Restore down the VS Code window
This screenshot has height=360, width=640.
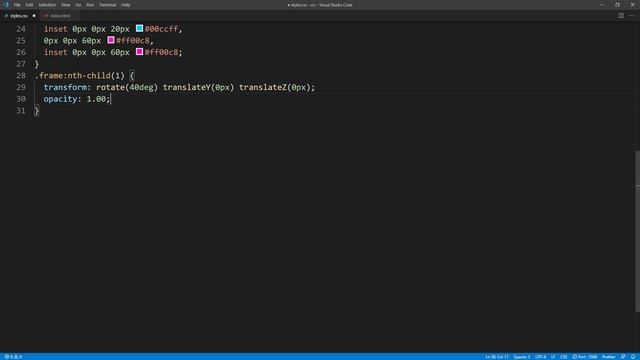tap(618, 5)
